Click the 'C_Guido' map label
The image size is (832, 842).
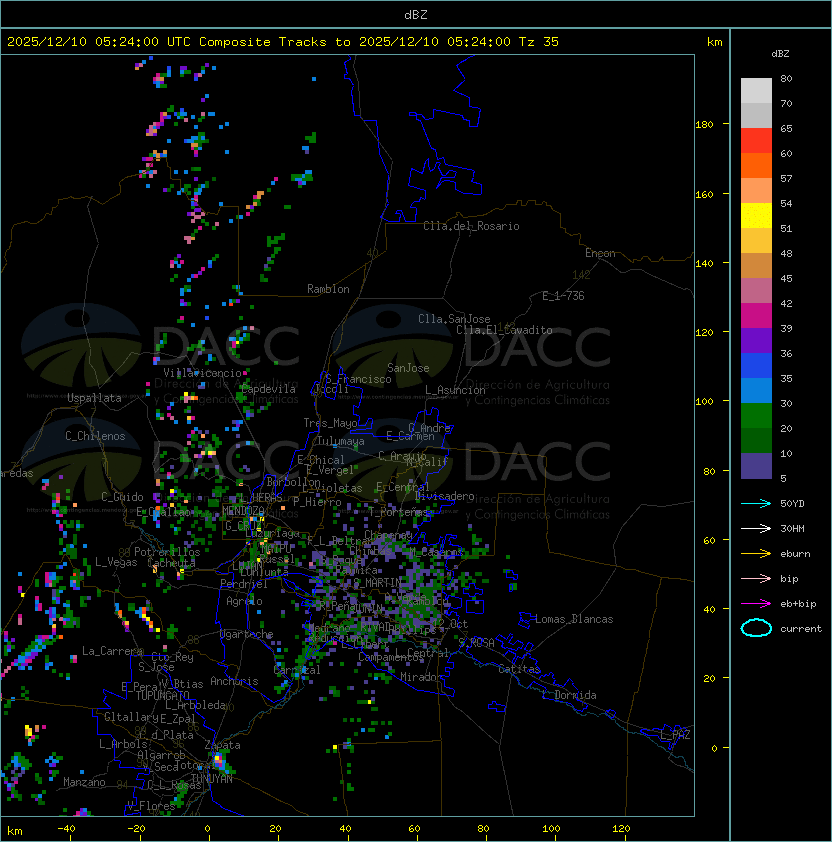click(x=122, y=497)
